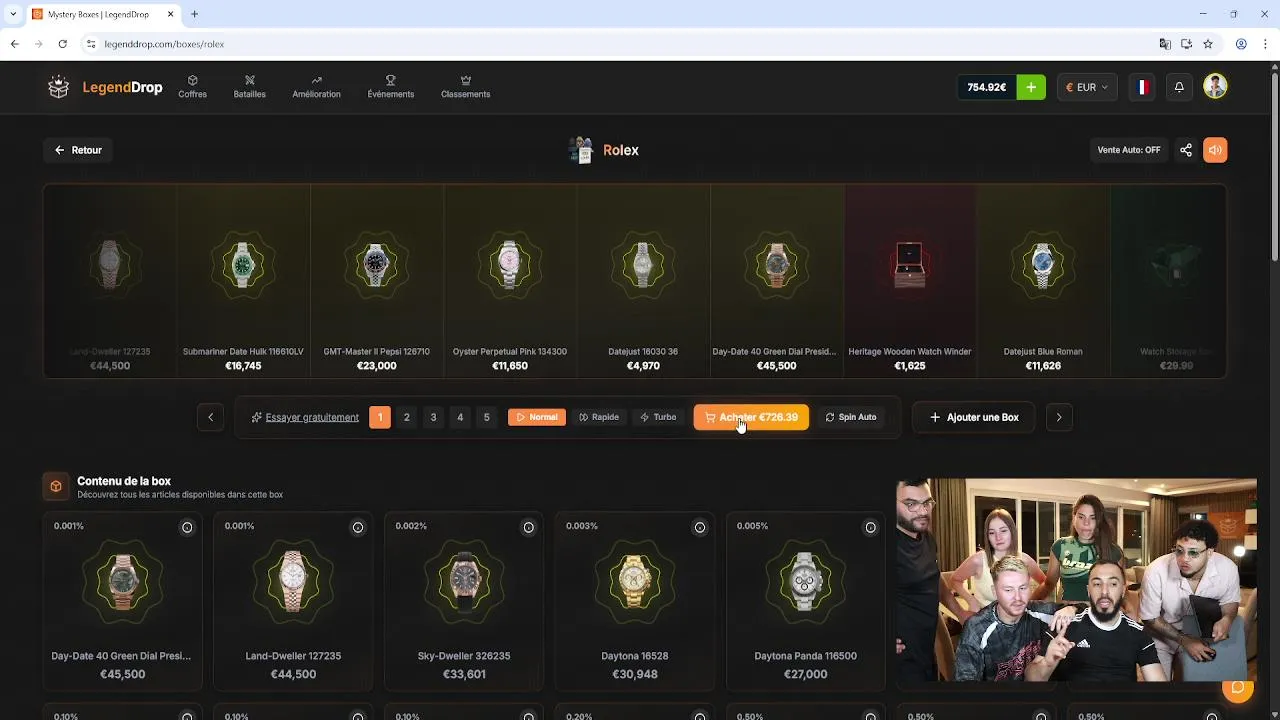Go back with Retour button
Screen dimensions: 1280x720
pyautogui.click(x=78, y=150)
